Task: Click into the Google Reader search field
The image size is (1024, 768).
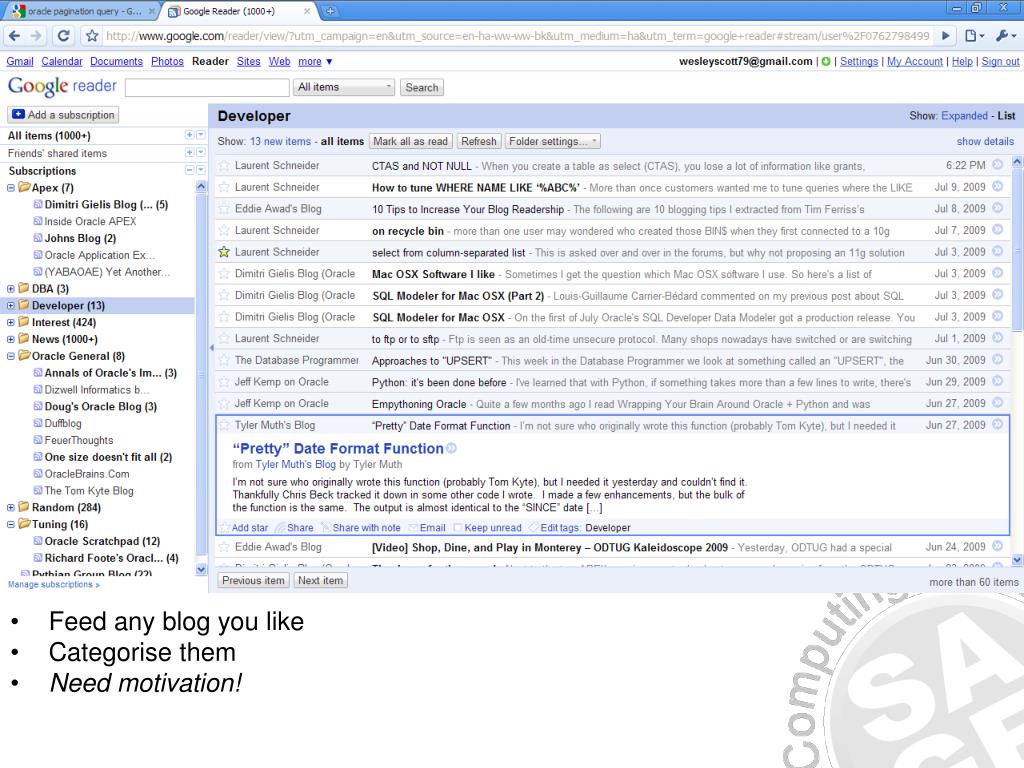Action: [x=207, y=87]
